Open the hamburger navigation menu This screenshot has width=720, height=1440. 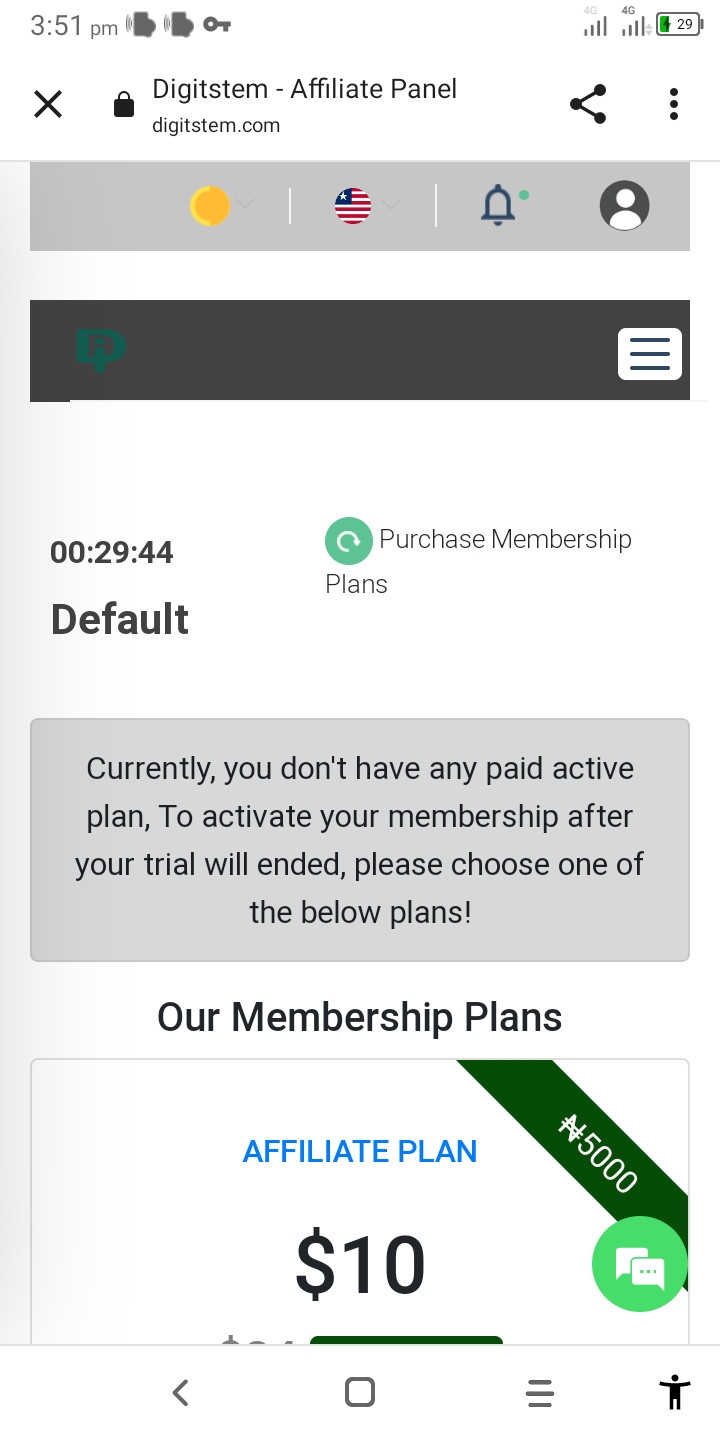[x=650, y=354]
